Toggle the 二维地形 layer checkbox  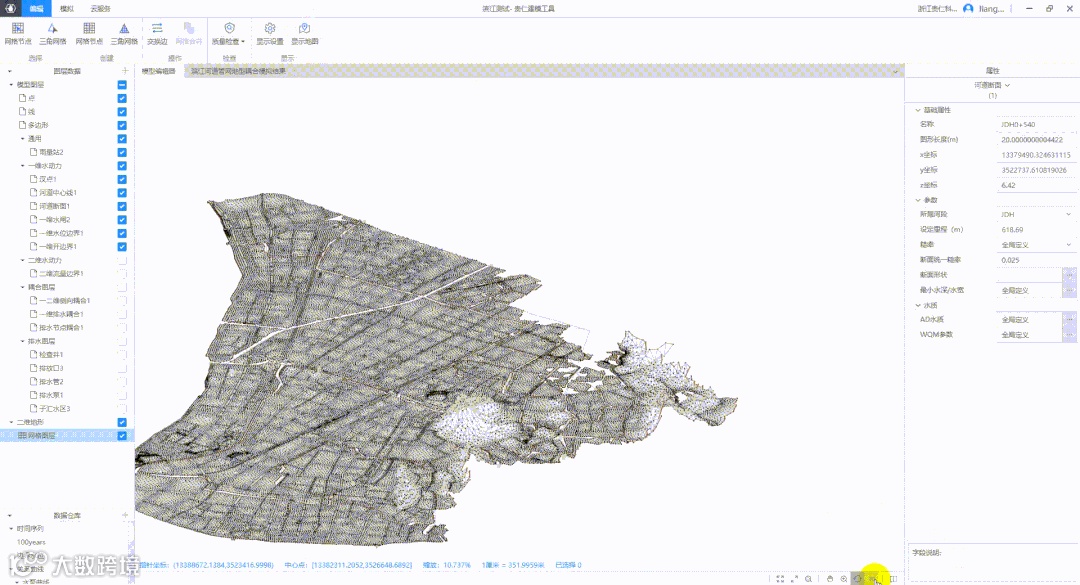[x=122, y=422]
